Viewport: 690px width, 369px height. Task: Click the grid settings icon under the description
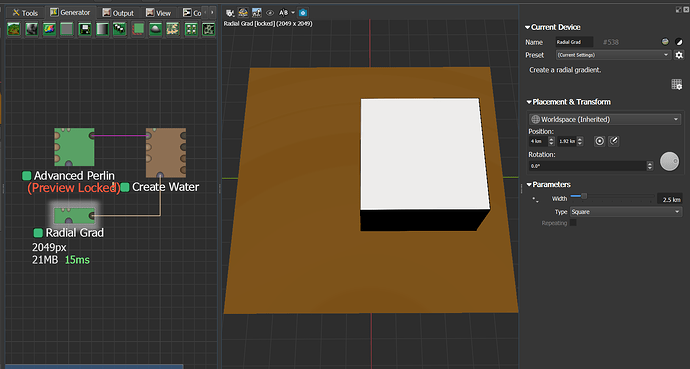click(x=677, y=84)
